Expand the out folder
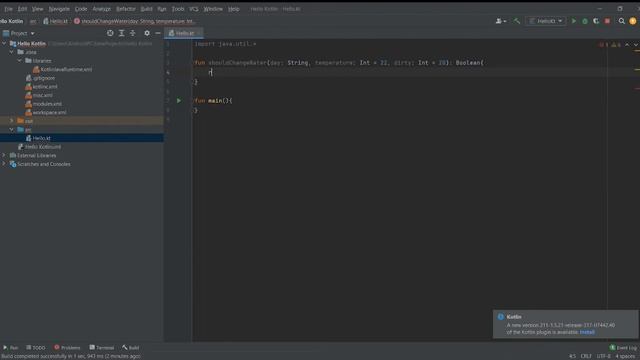Viewport: 640px width, 360px height. [12, 121]
